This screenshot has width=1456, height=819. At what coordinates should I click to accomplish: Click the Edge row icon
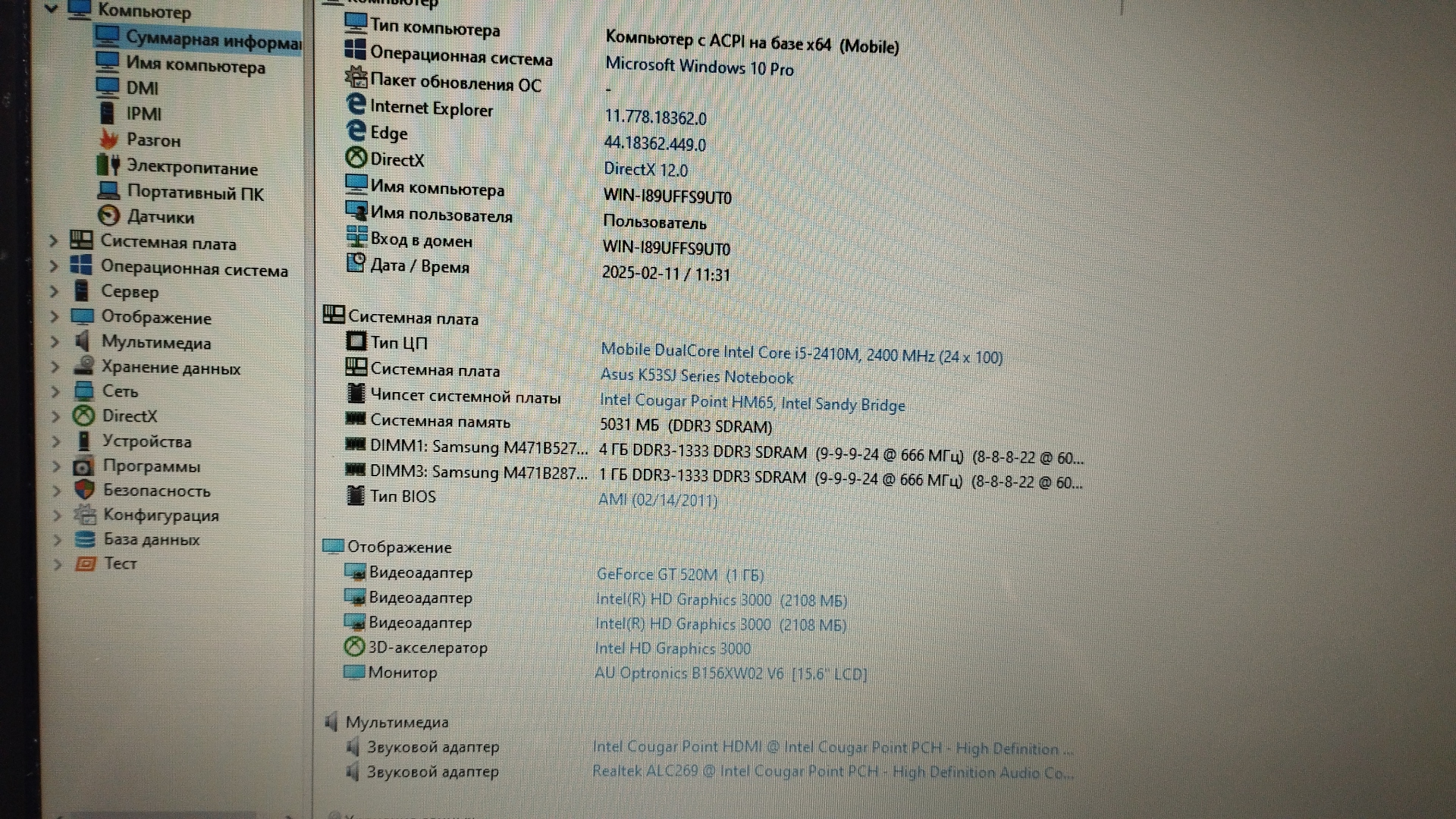click(x=356, y=130)
